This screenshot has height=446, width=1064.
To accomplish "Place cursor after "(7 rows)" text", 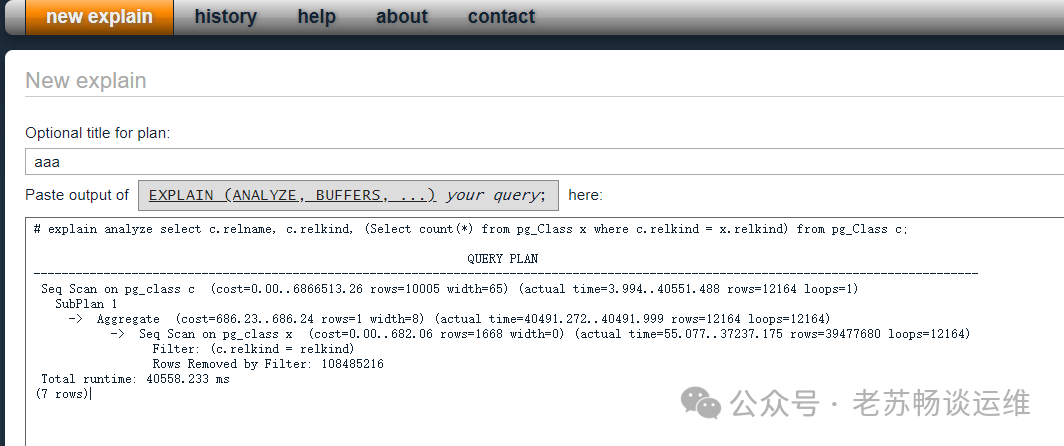I will point(91,394).
